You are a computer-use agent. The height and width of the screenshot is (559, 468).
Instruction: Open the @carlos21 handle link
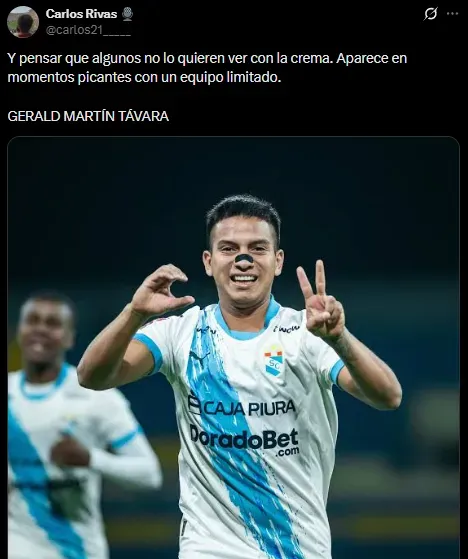coord(88,30)
